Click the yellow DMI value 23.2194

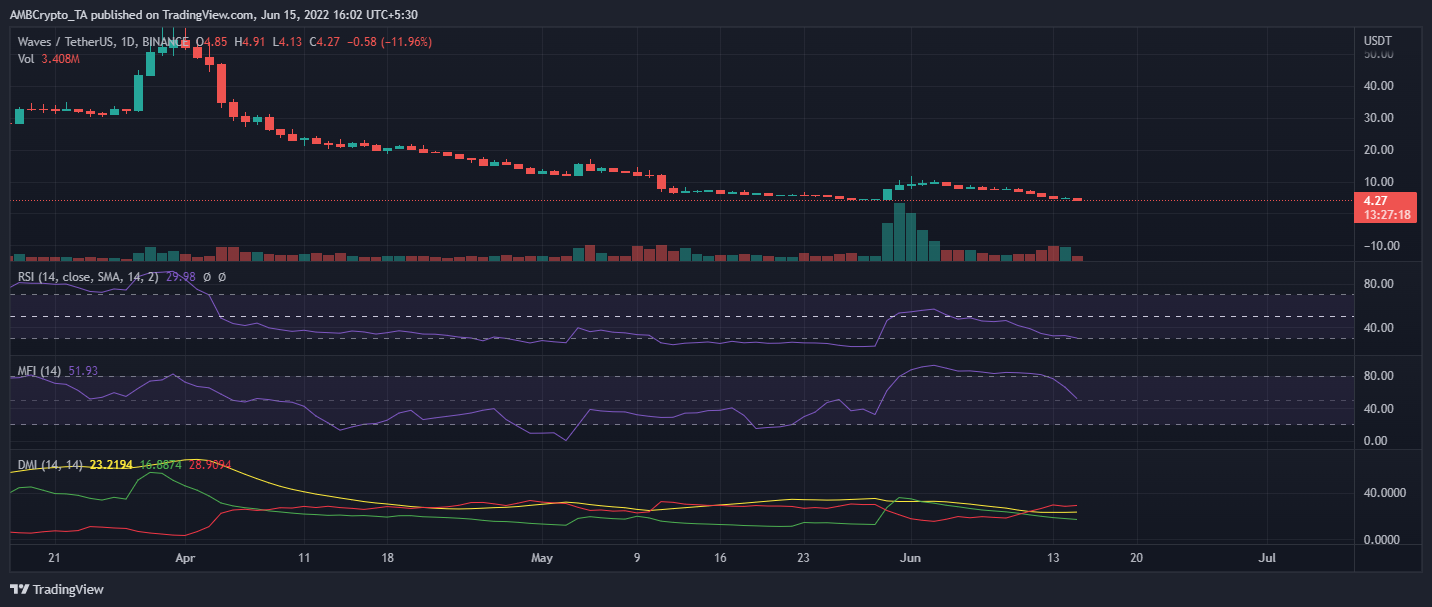point(112,465)
